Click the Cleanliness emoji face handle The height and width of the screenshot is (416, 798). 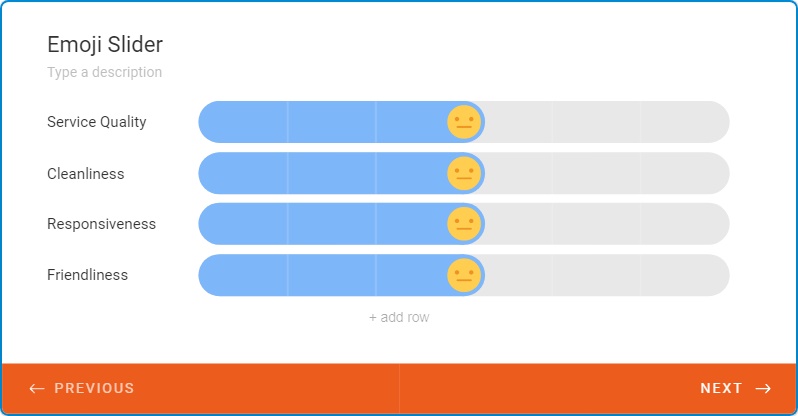tap(464, 173)
